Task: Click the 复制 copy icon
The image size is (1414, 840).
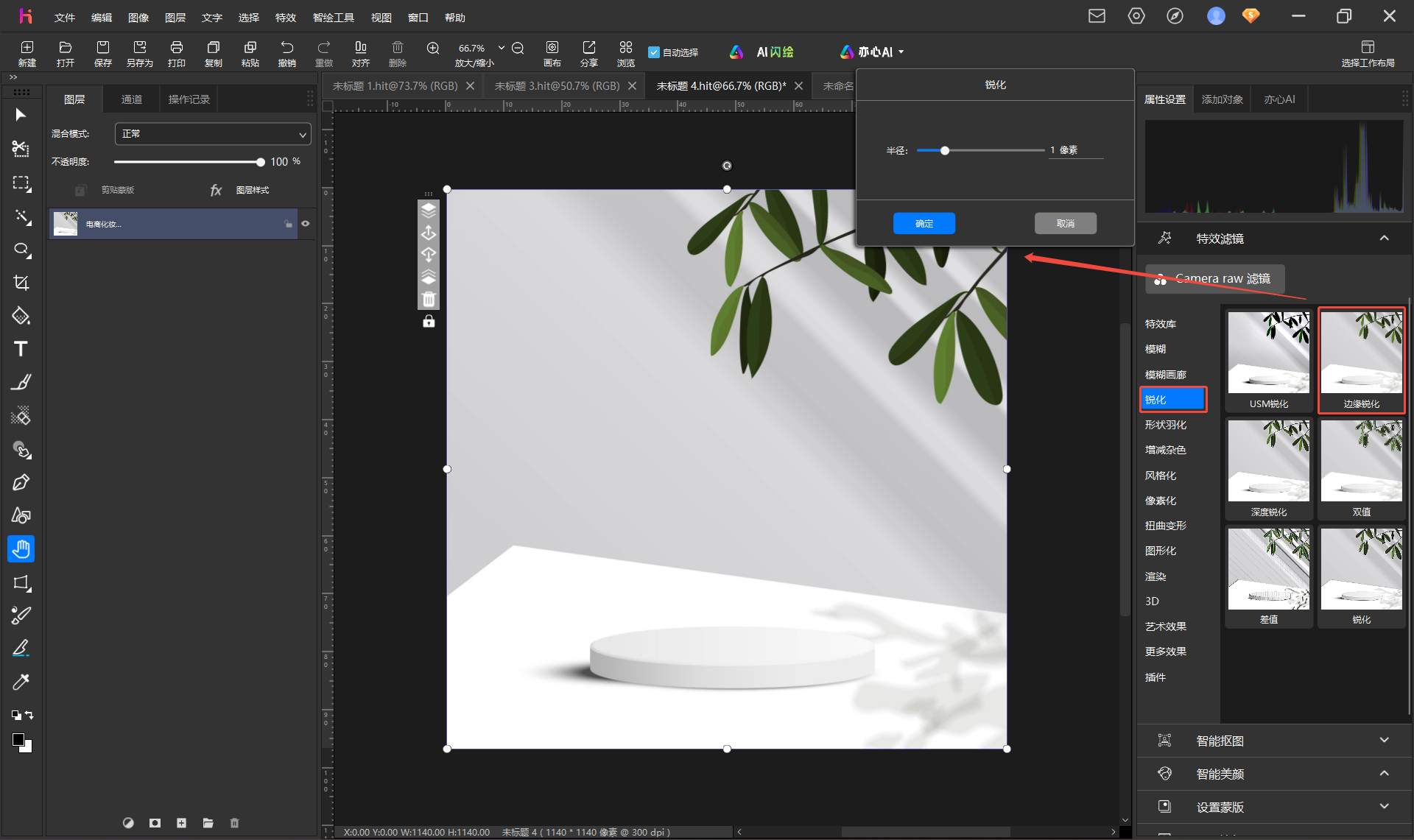Action: 214,53
